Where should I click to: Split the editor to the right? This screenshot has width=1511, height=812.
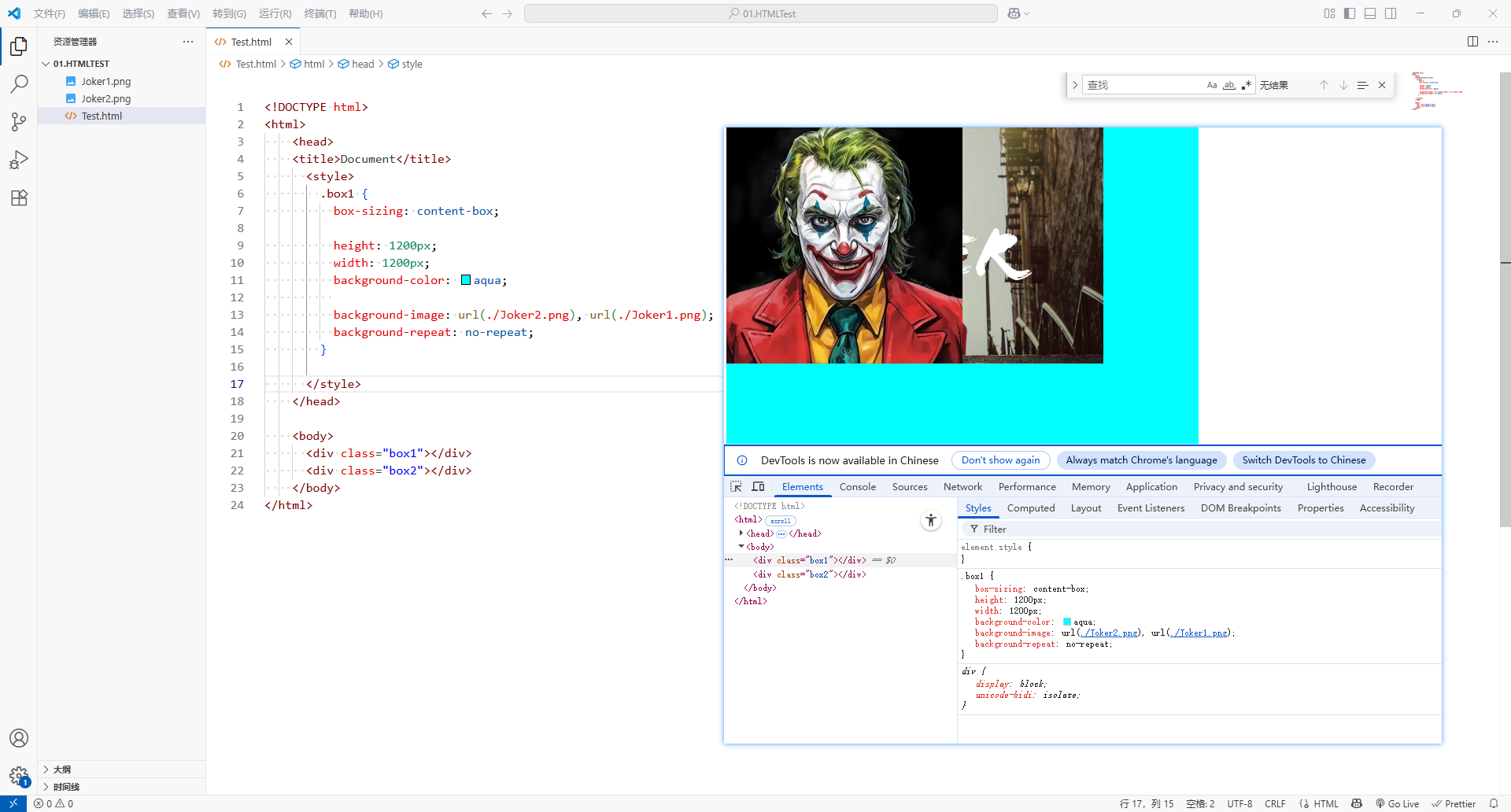coord(1472,42)
